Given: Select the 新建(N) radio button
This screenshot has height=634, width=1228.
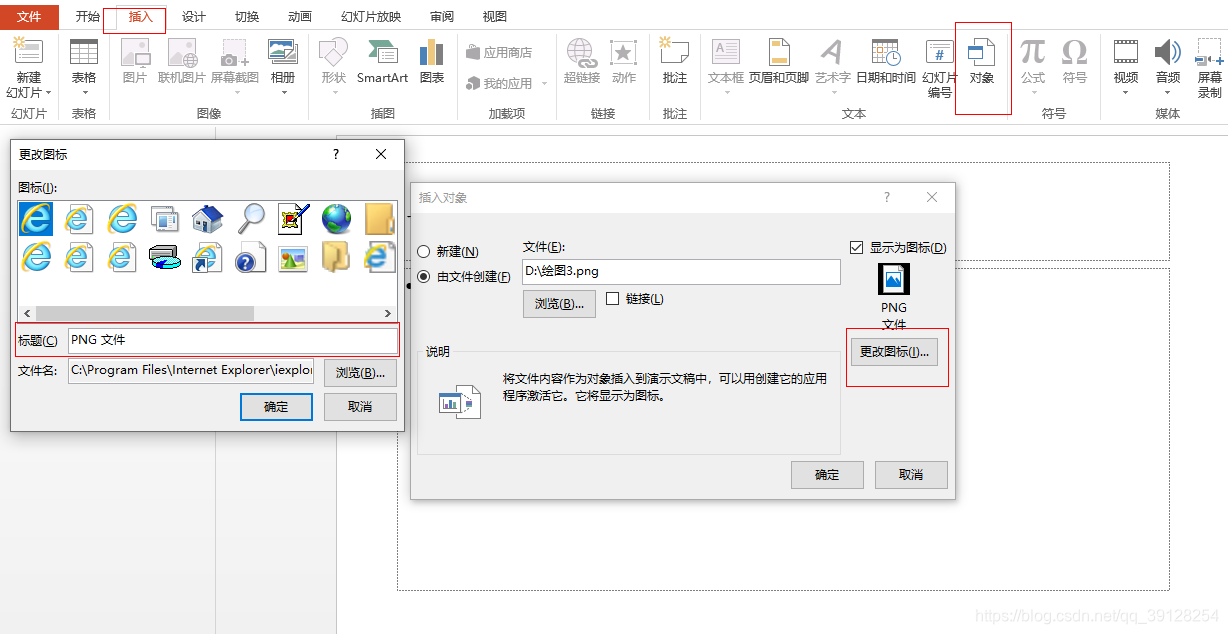Looking at the screenshot, I should click(425, 252).
